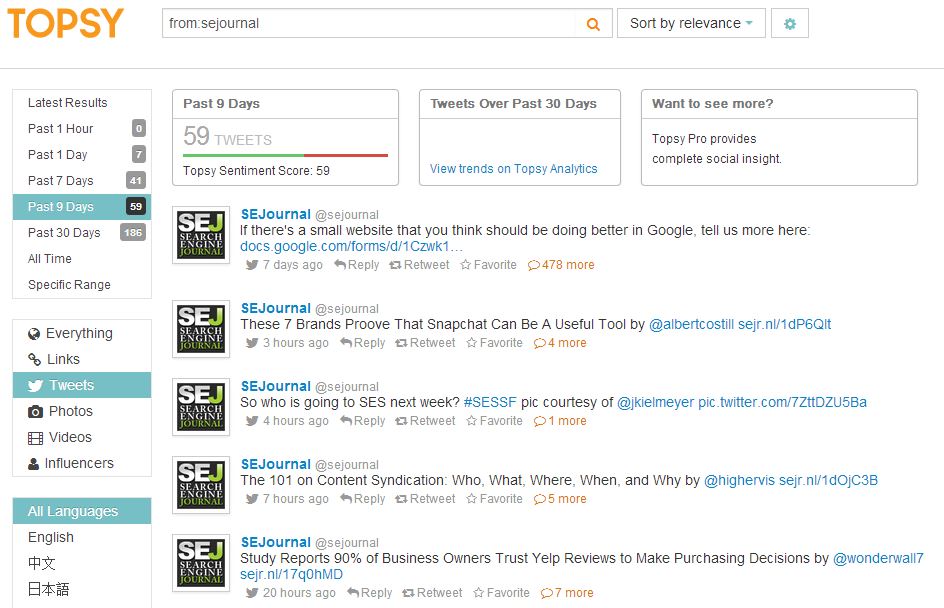The width and height of the screenshot is (944, 608).
Task: Expand 7 more on Yelp Reviews tweet
Action: [567, 593]
